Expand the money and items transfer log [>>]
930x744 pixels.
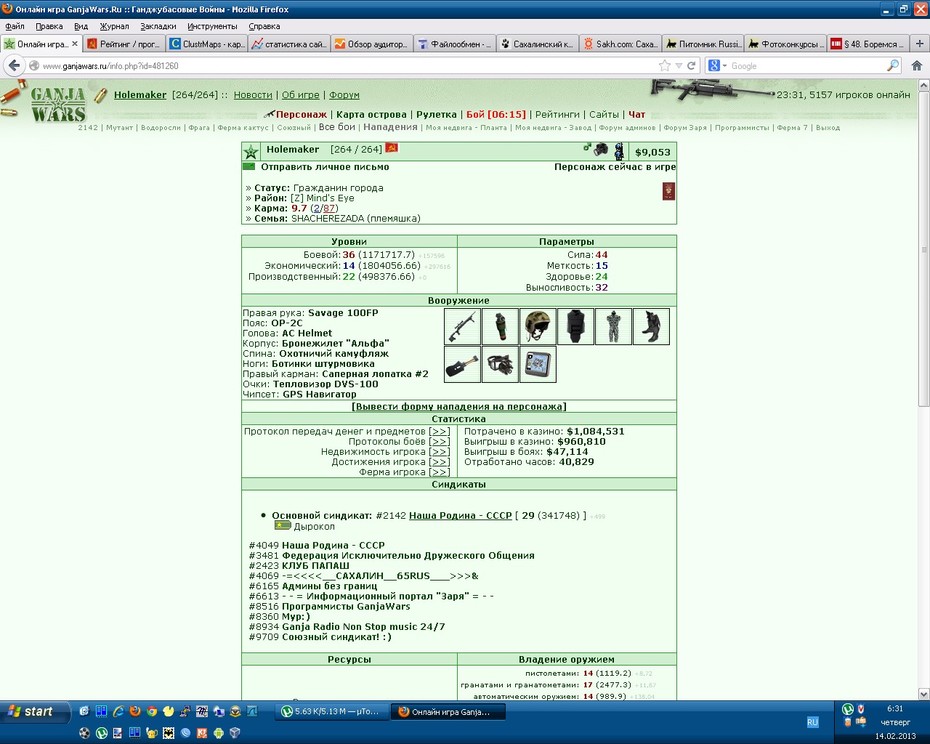point(439,431)
